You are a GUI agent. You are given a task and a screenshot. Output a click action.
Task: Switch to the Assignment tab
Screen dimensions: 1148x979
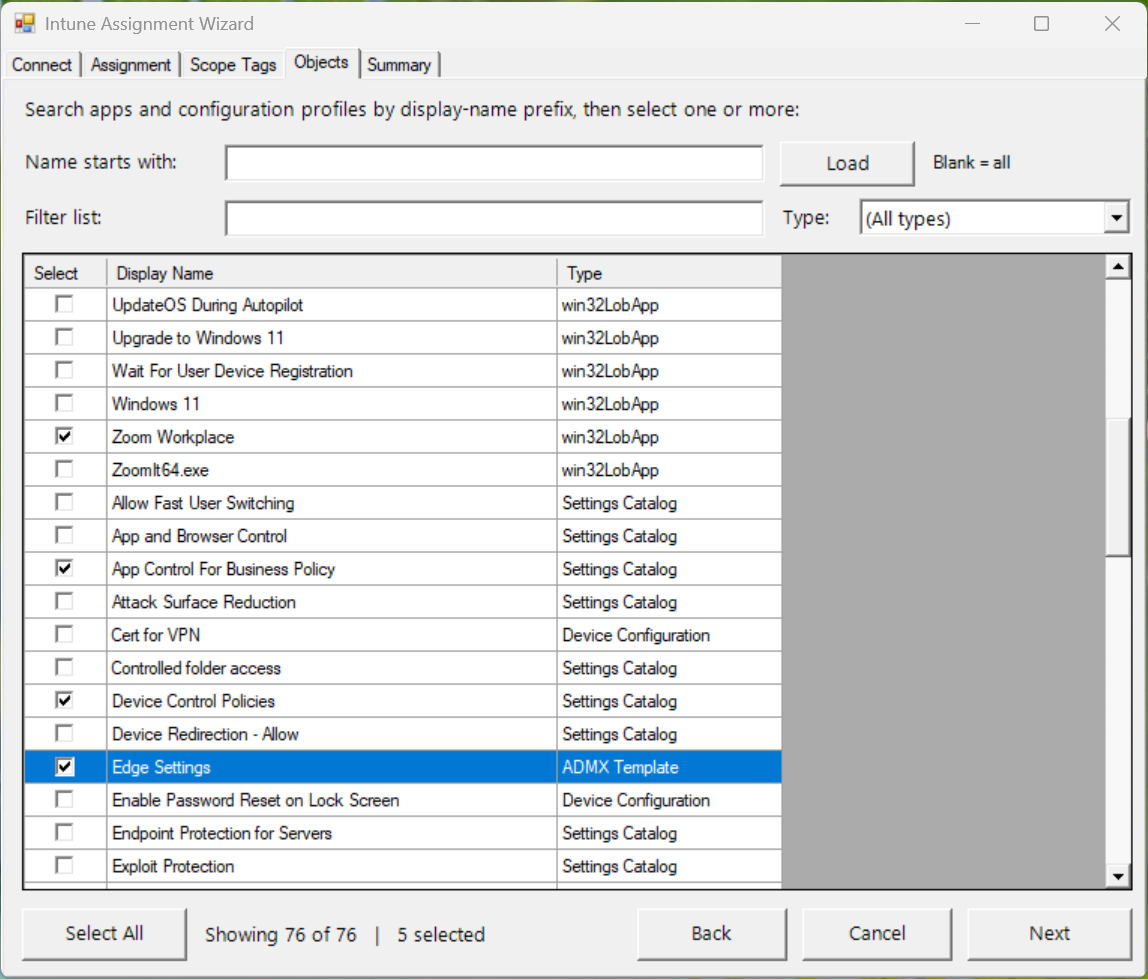[130, 64]
